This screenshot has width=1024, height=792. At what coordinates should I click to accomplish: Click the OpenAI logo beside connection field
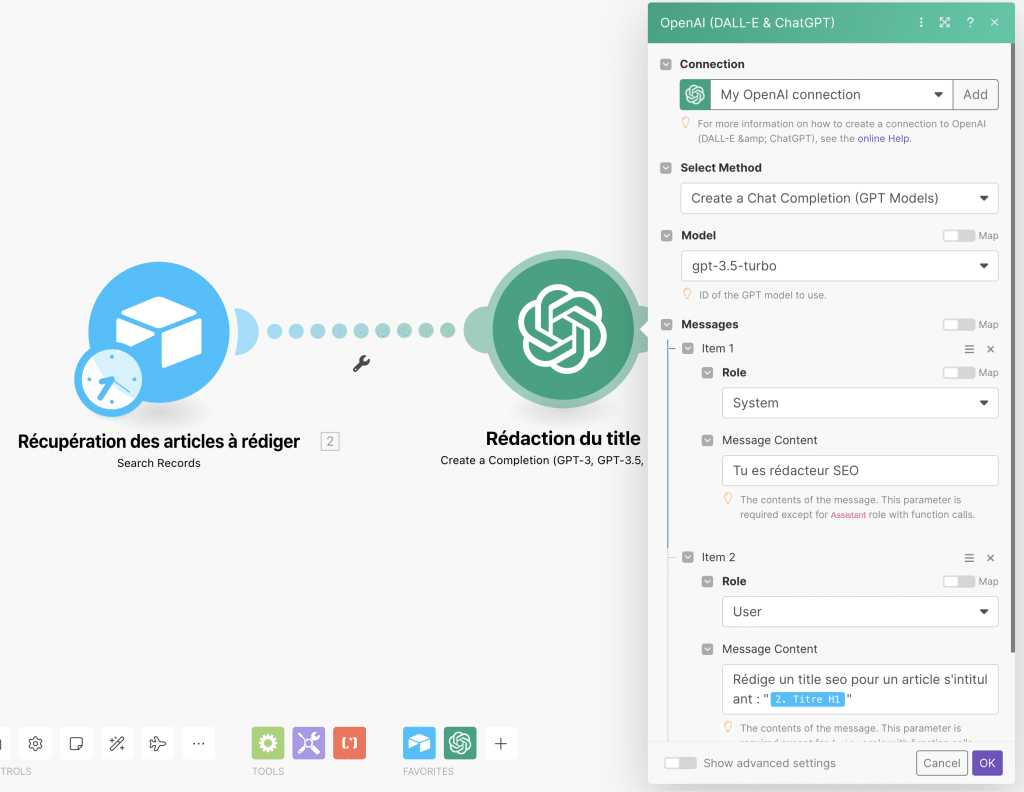tap(696, 95)
